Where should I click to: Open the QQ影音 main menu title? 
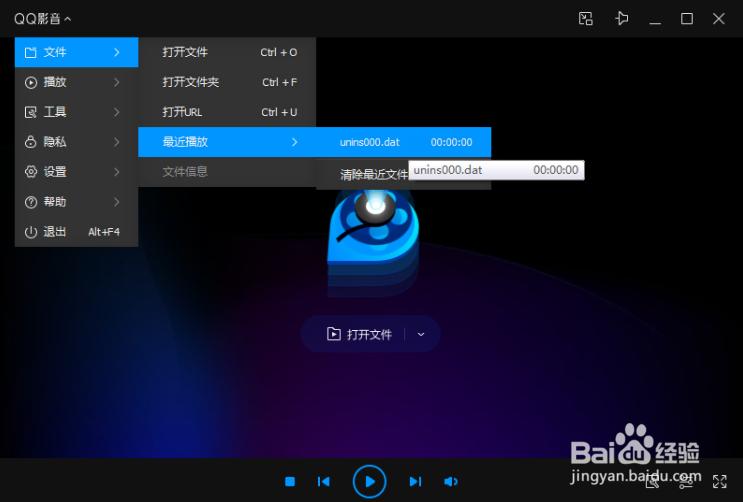42,19
